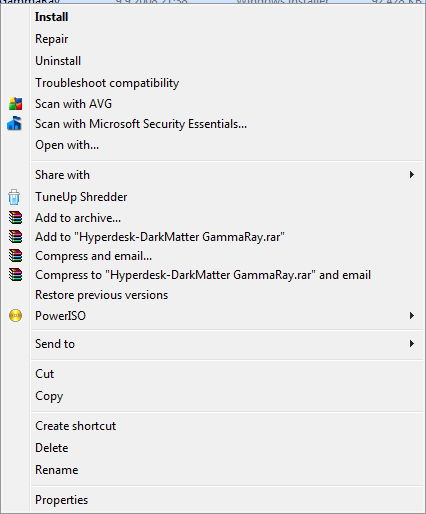Select the Repair option
The width and height of the screenshot is (426, 514).
pyautogui.click(x=52, y=39)
